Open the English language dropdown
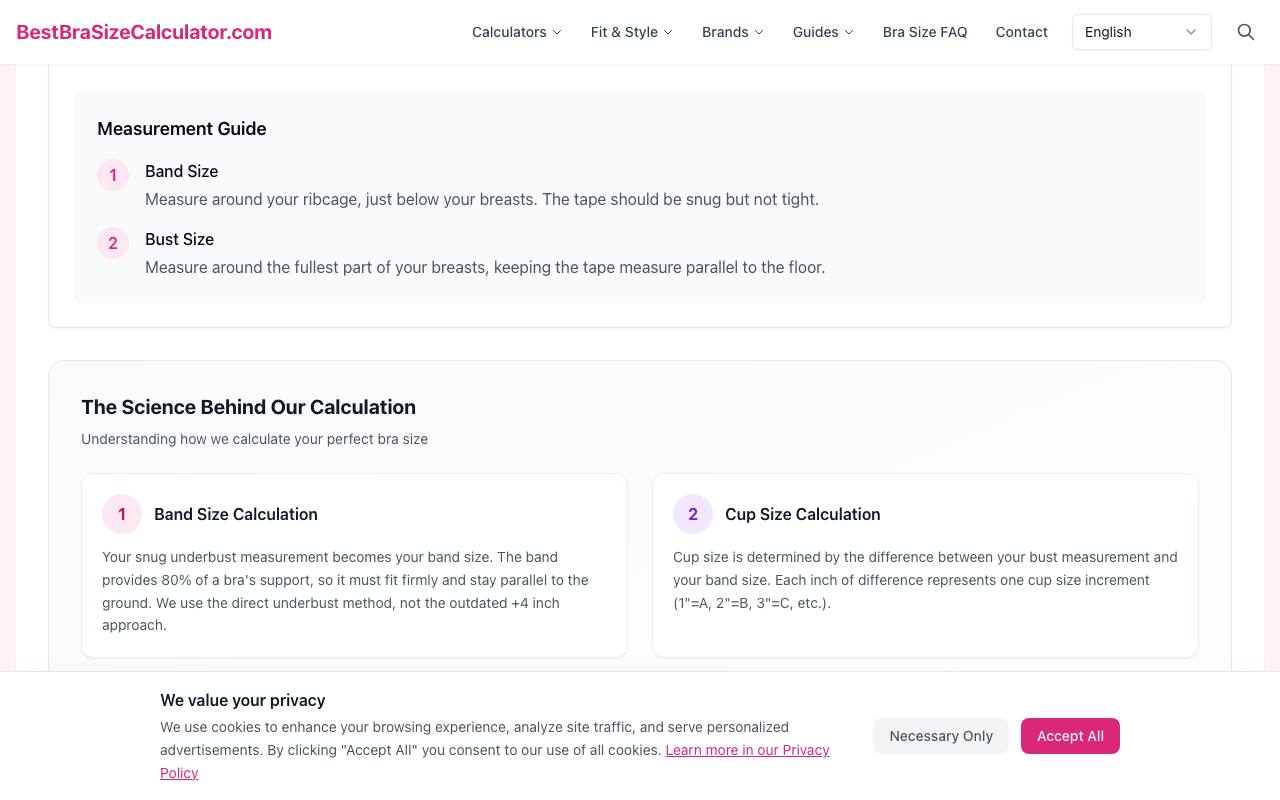Image resolution: width=1280 pixels, height=800 pixels. (1142, 32)
